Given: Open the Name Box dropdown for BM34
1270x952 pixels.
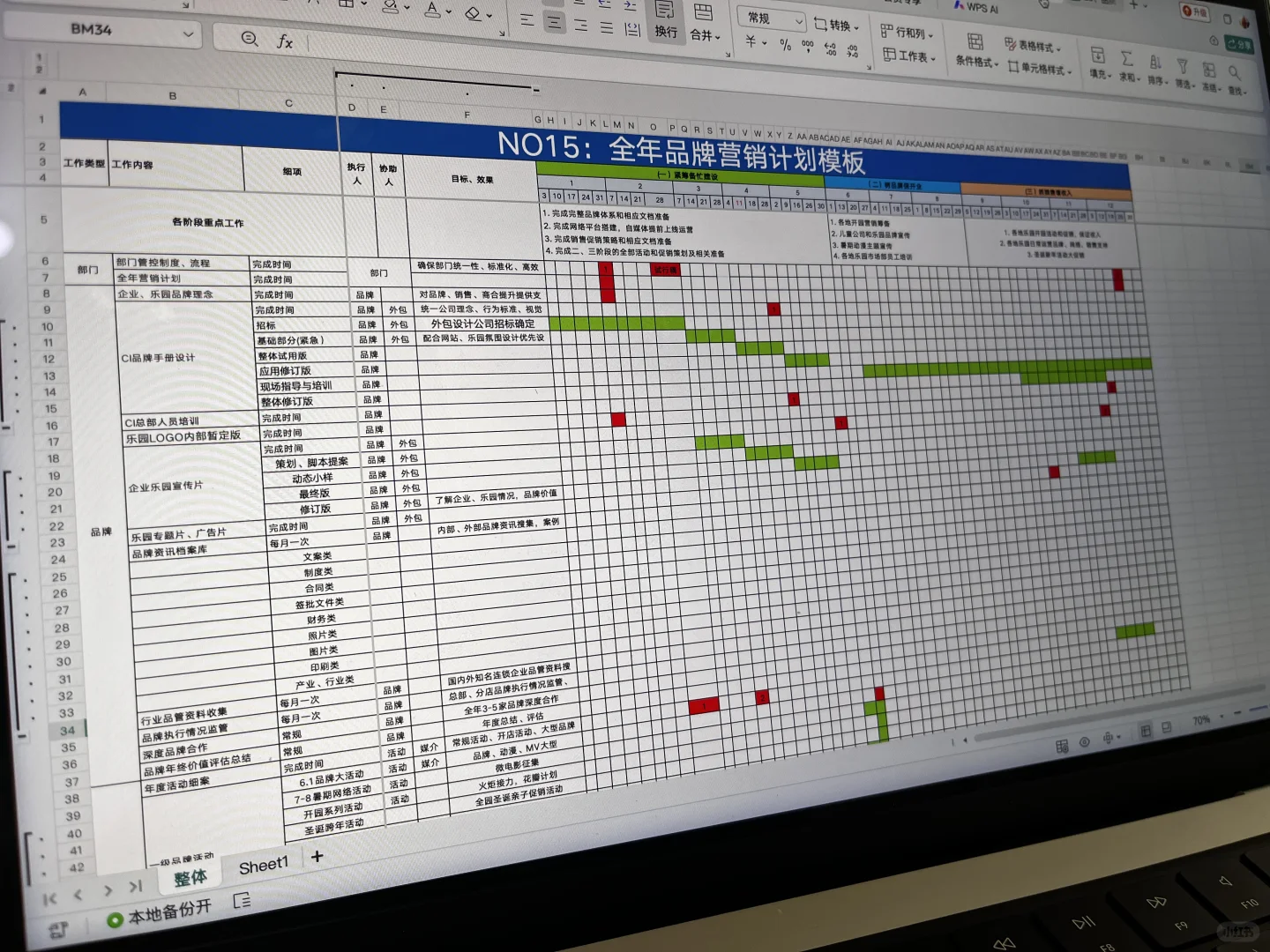Looking at the screenshot, I should pyautogui.click(x=188, y=34).
